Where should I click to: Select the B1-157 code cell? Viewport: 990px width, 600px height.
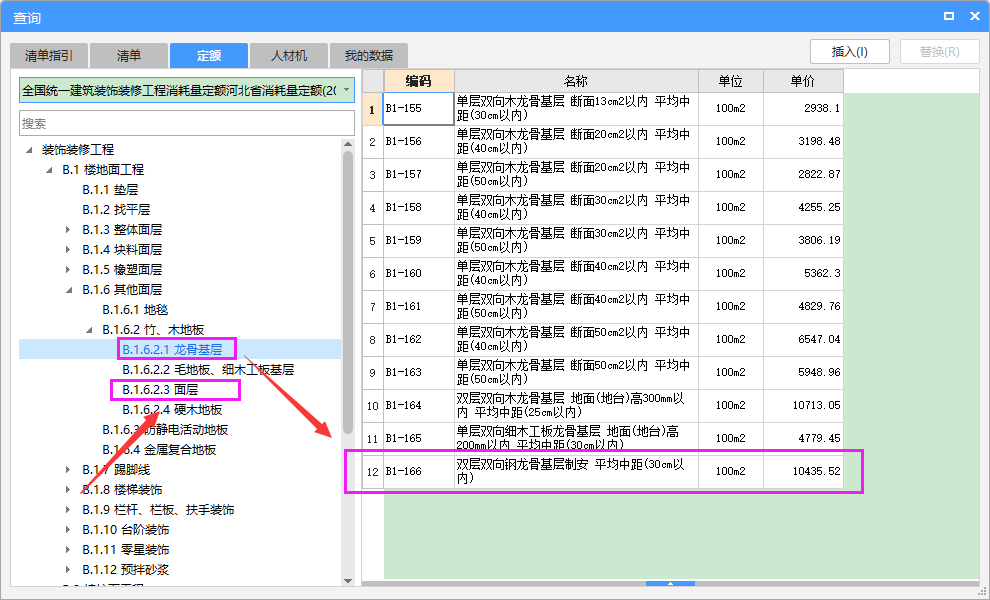[419, 174]
